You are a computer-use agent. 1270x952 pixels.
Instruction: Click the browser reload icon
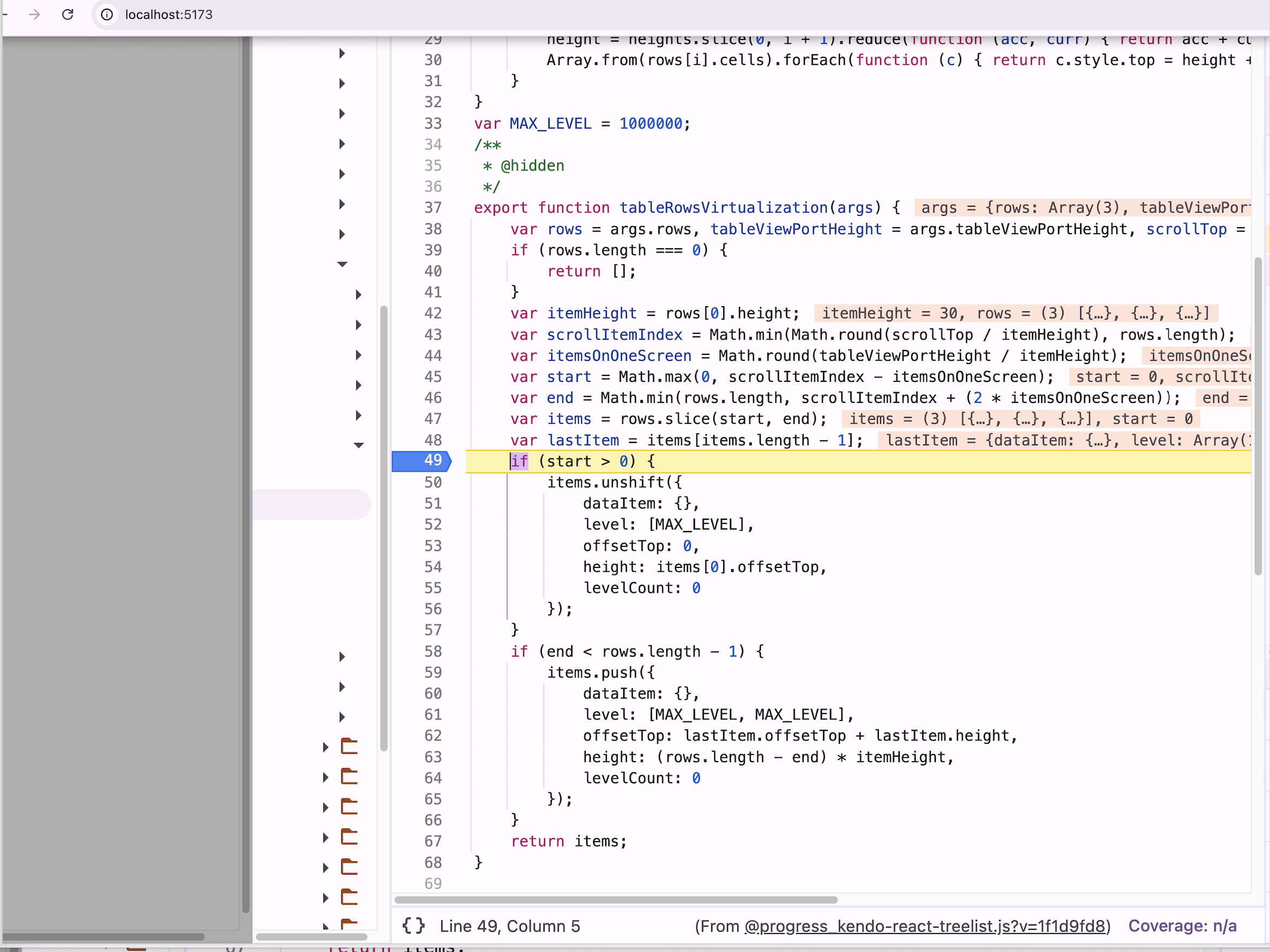point(68,15)
